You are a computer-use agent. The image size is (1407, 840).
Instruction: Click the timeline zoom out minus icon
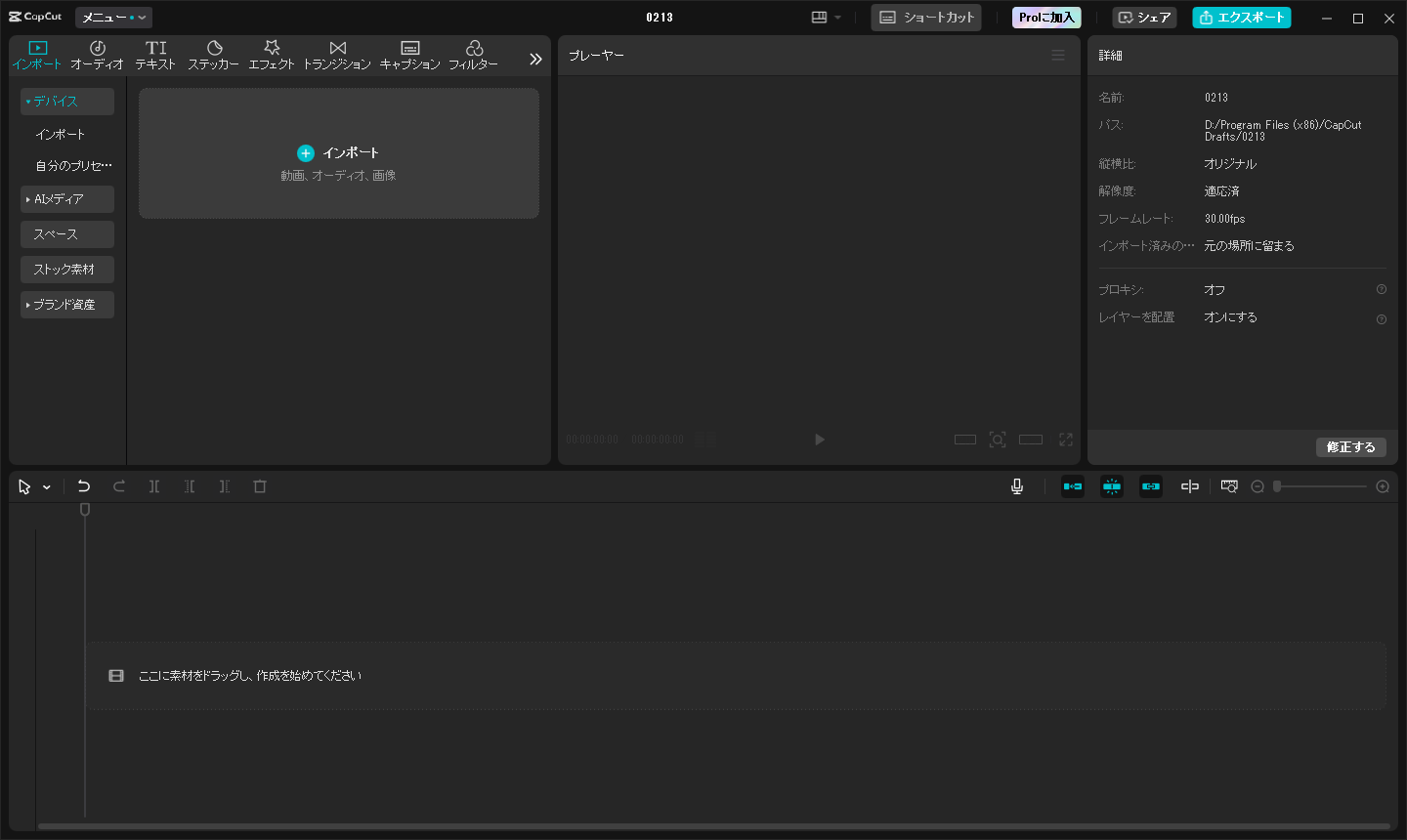[1258, 486]
